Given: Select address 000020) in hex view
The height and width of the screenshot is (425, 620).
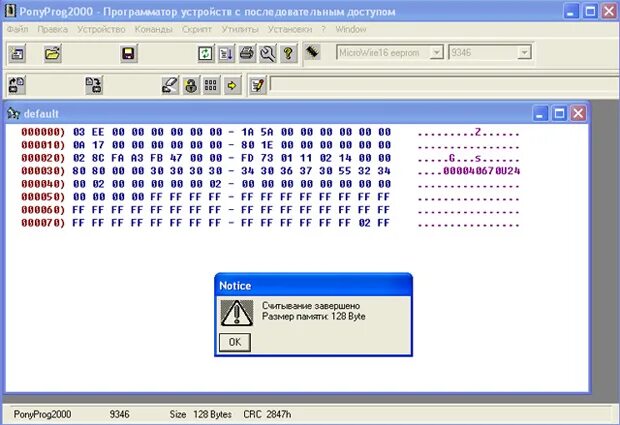Looking at the screenshot, I should 43,158.
